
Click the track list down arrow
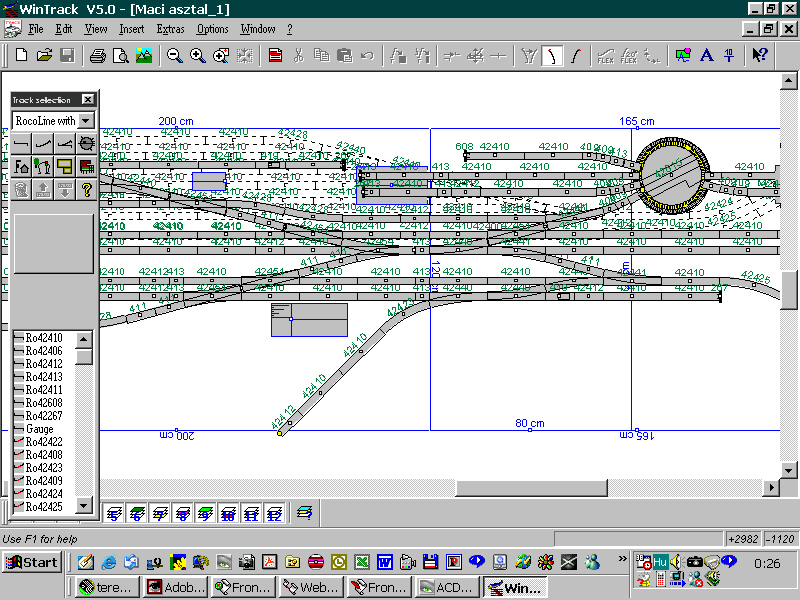click(84, 505)
